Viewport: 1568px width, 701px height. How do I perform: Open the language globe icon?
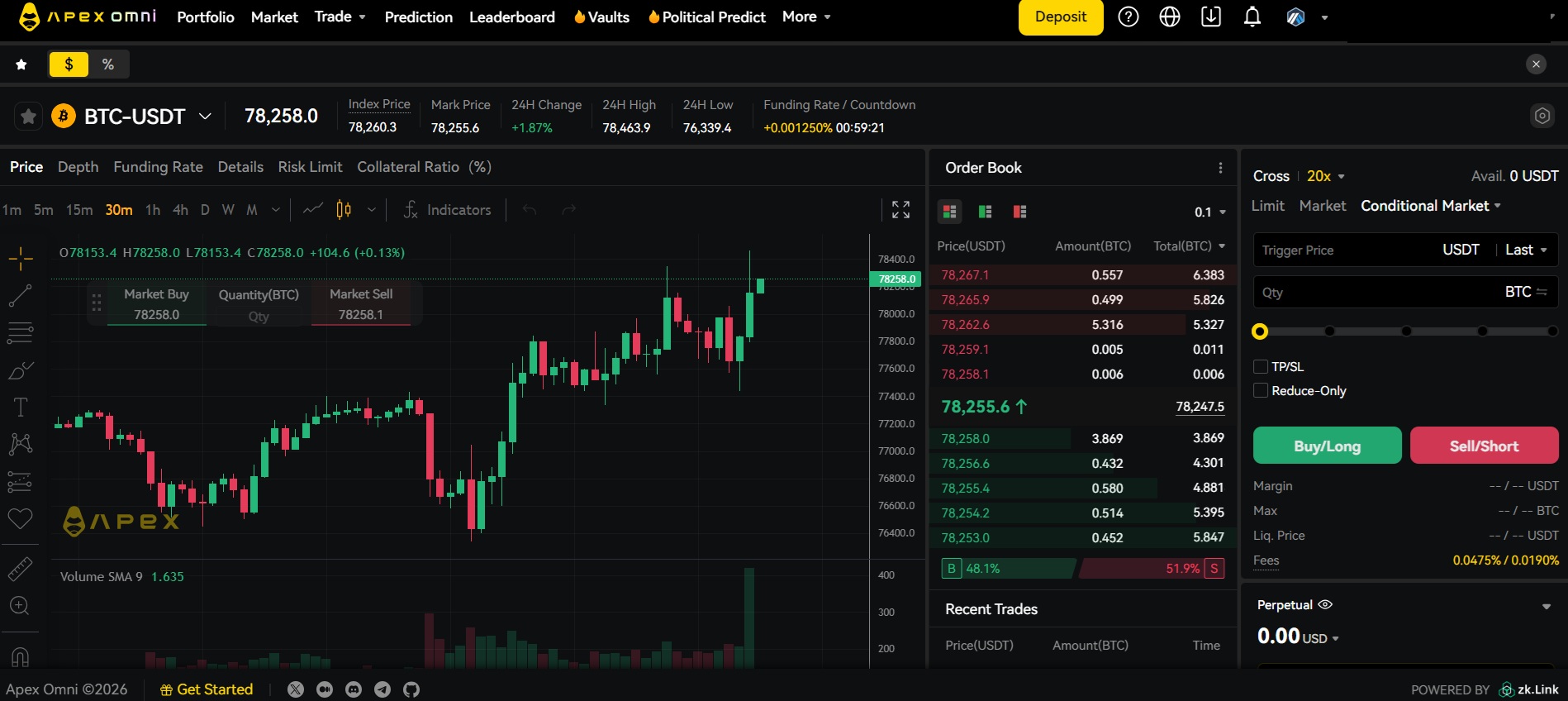pos(1170,17)
